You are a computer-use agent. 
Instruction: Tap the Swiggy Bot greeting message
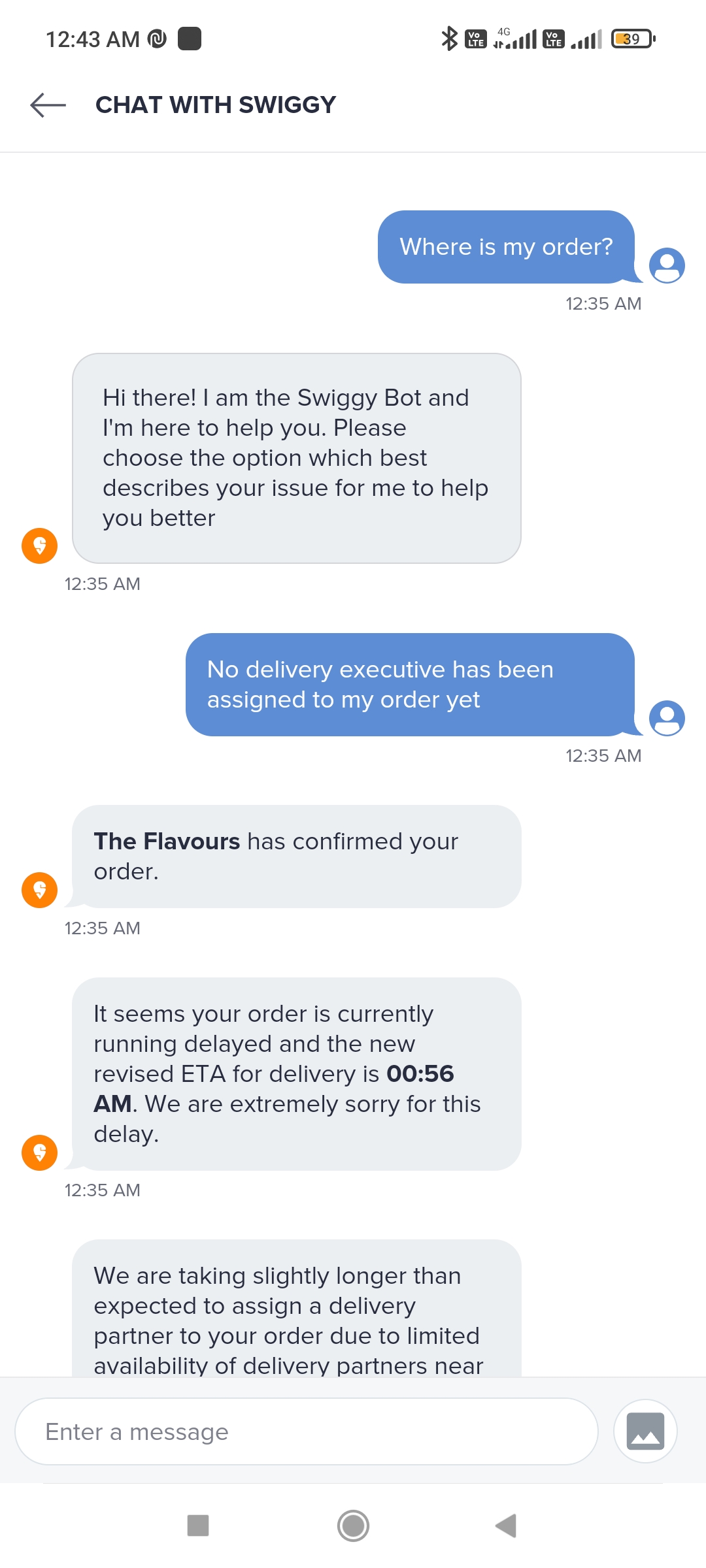(x=296, y=458)
